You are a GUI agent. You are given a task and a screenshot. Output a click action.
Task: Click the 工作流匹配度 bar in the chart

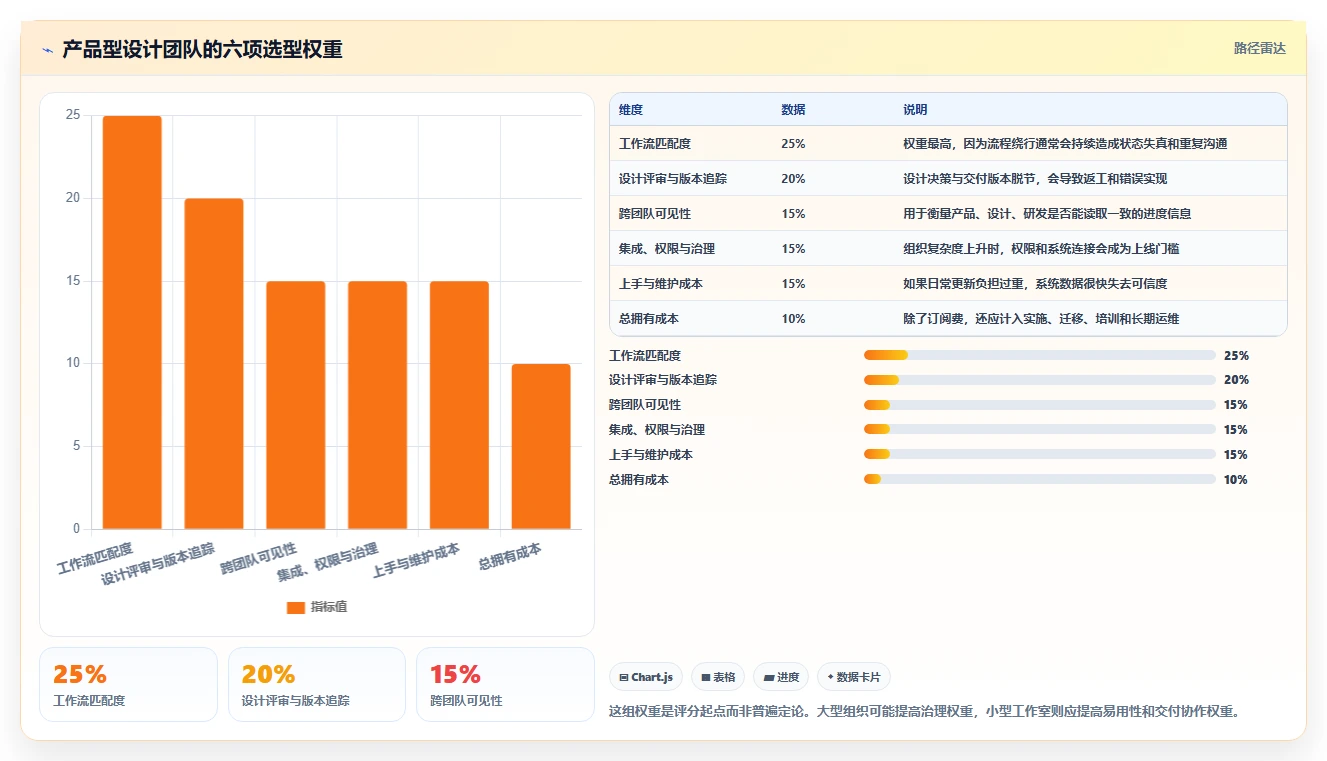coord(132,322)
